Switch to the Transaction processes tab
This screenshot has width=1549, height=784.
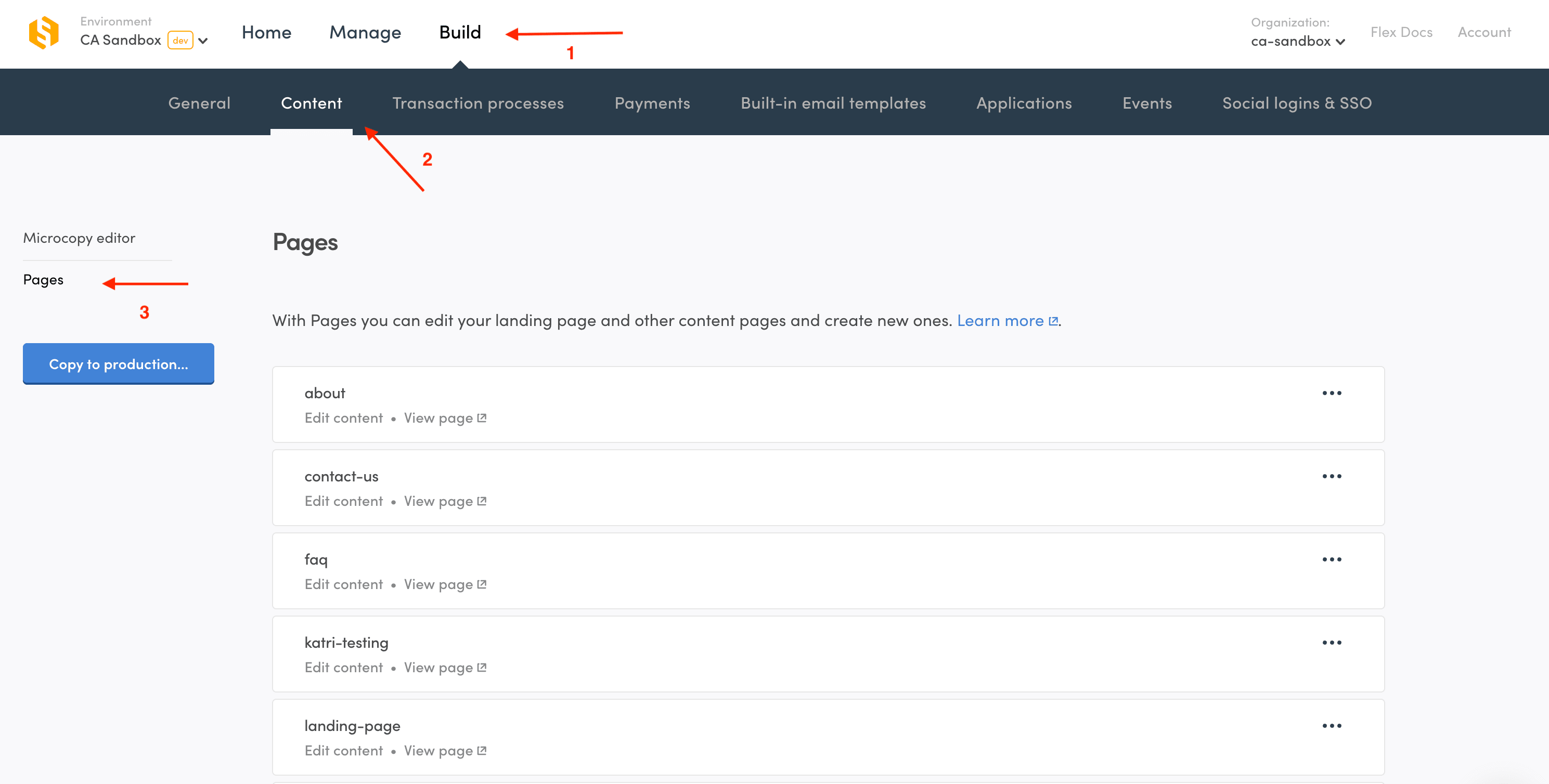click(x=477, y=103)
